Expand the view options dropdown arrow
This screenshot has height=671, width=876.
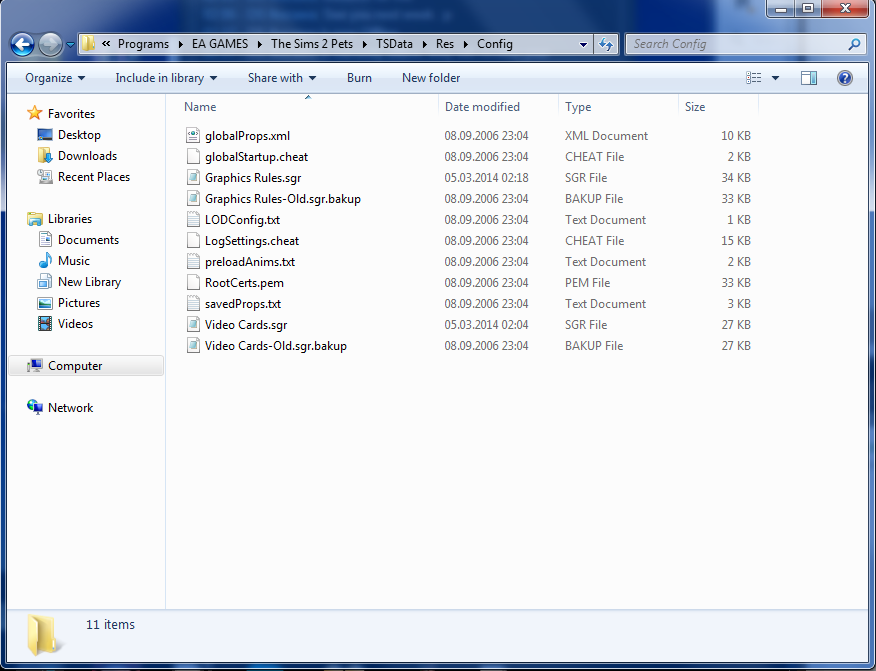775,78
